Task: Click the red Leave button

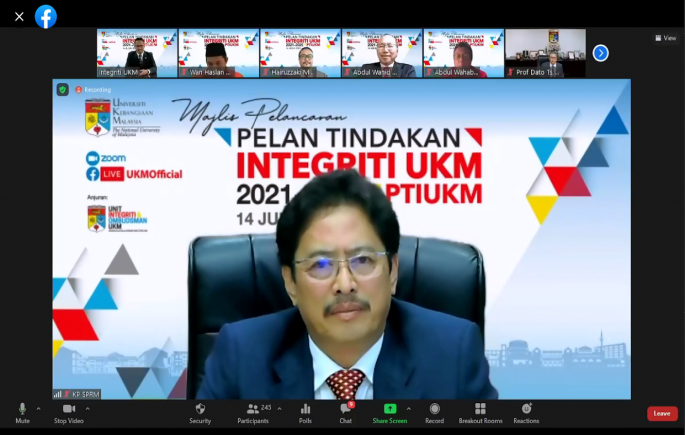Action: point(661,413)
